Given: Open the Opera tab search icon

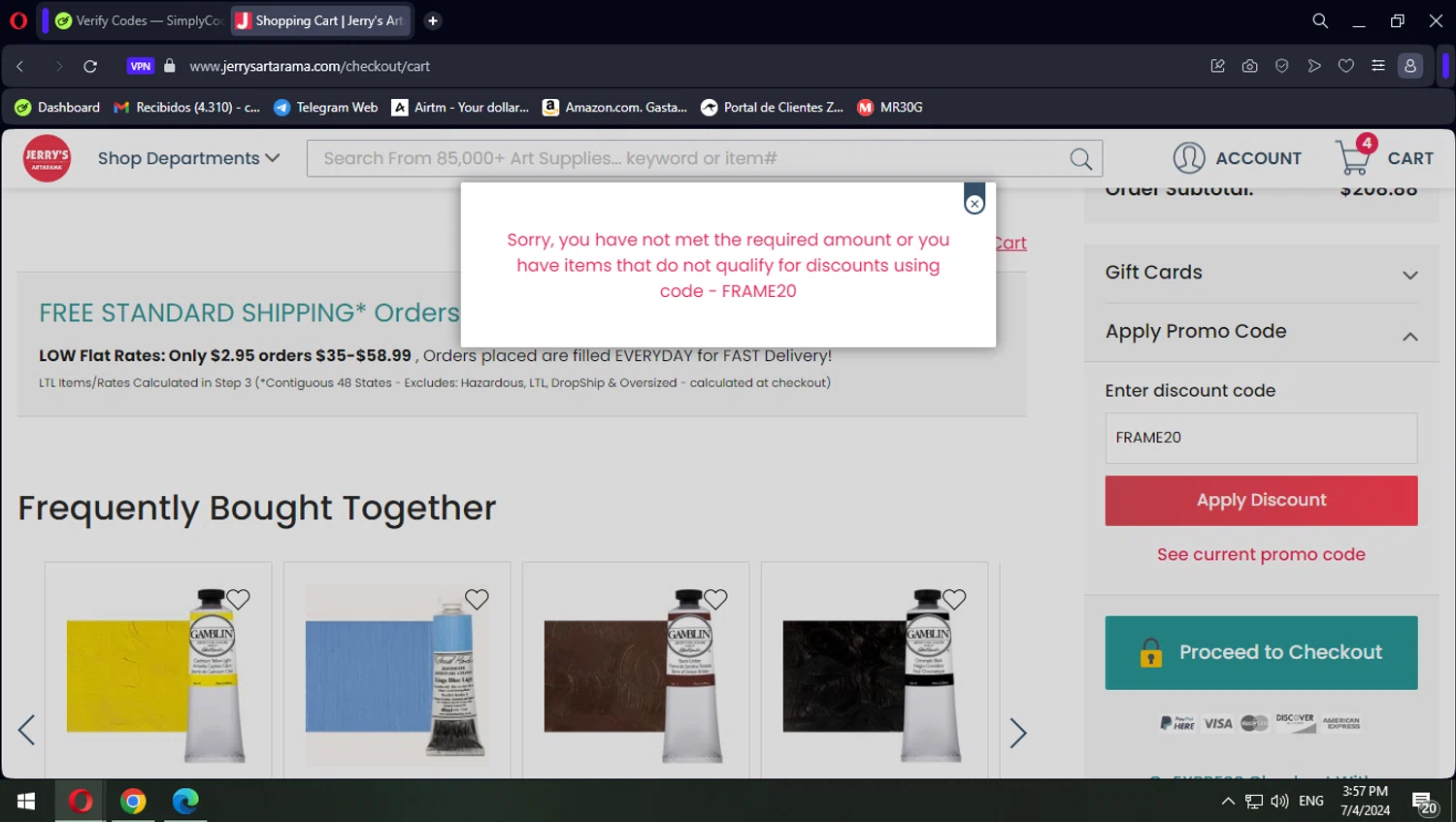Looking at the screenshot, I should pyautogui.click(x=1320, y=20).
